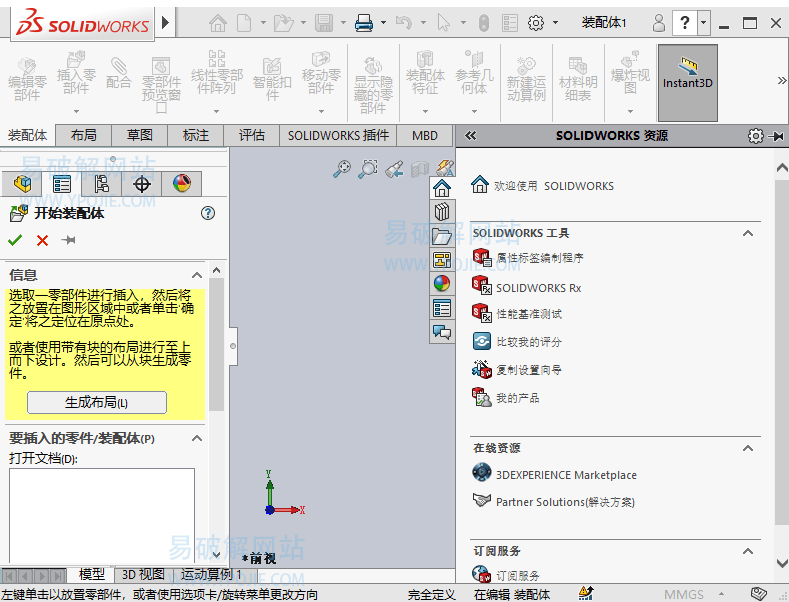Pin the SOLIDWORKS 资源 task pane
This screenshot has height=602, width=789.
(x=776, y=136)
